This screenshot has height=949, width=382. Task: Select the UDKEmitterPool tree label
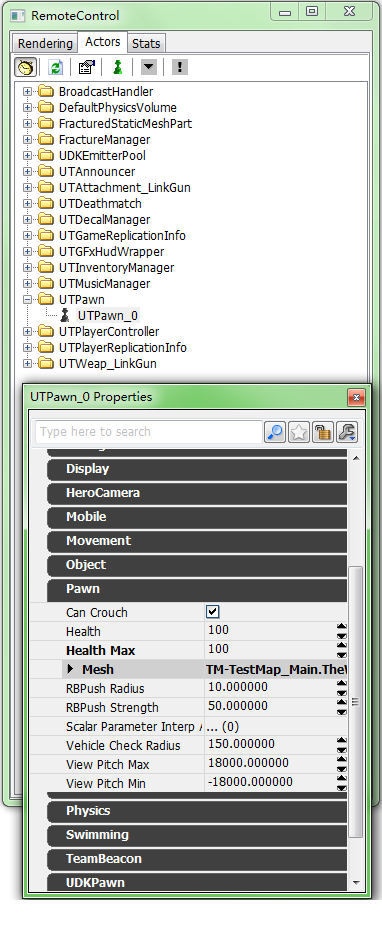pyautogui.click(x=102, y=156)
